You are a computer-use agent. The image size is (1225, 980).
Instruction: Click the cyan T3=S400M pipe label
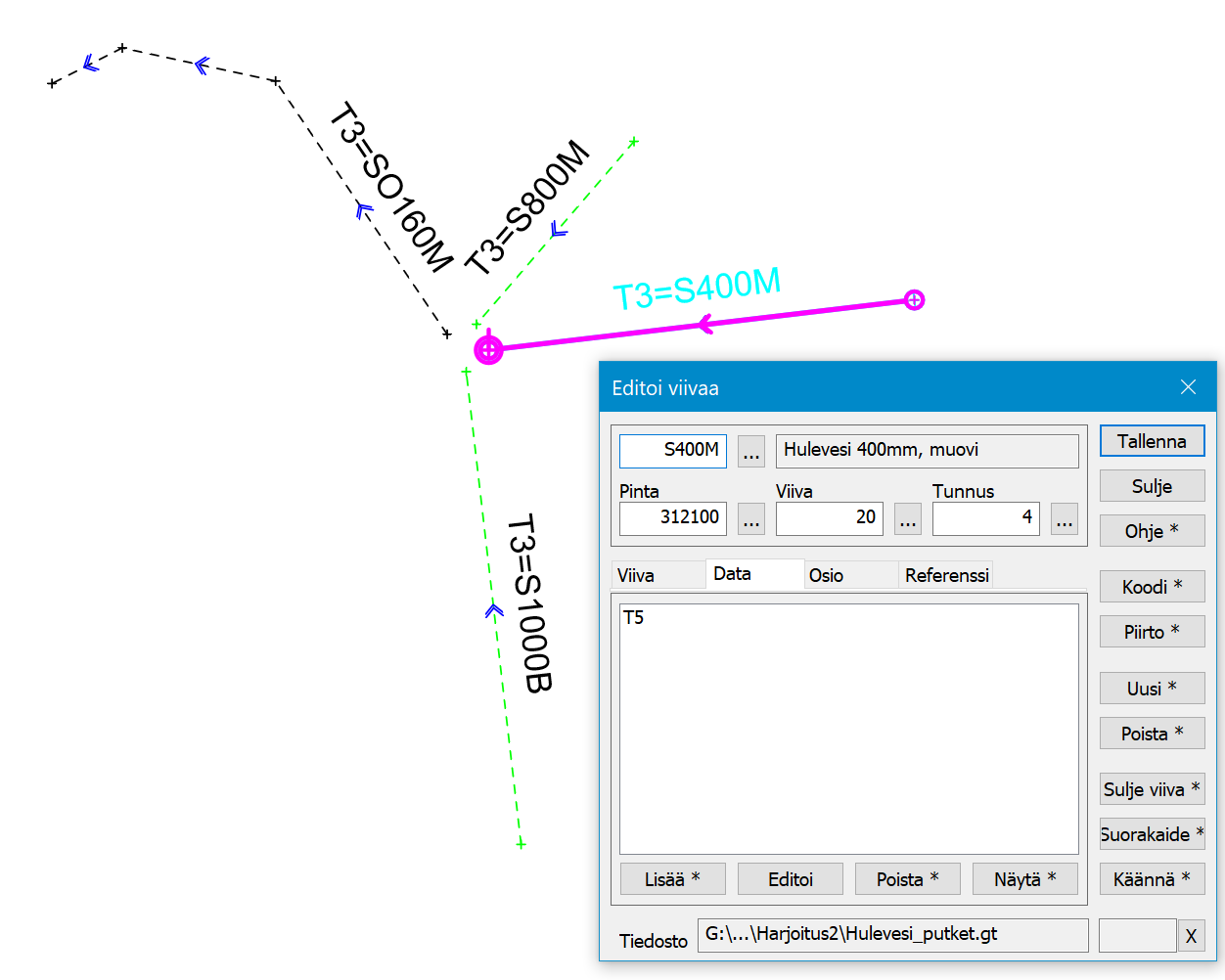click(x=697, y=290)
